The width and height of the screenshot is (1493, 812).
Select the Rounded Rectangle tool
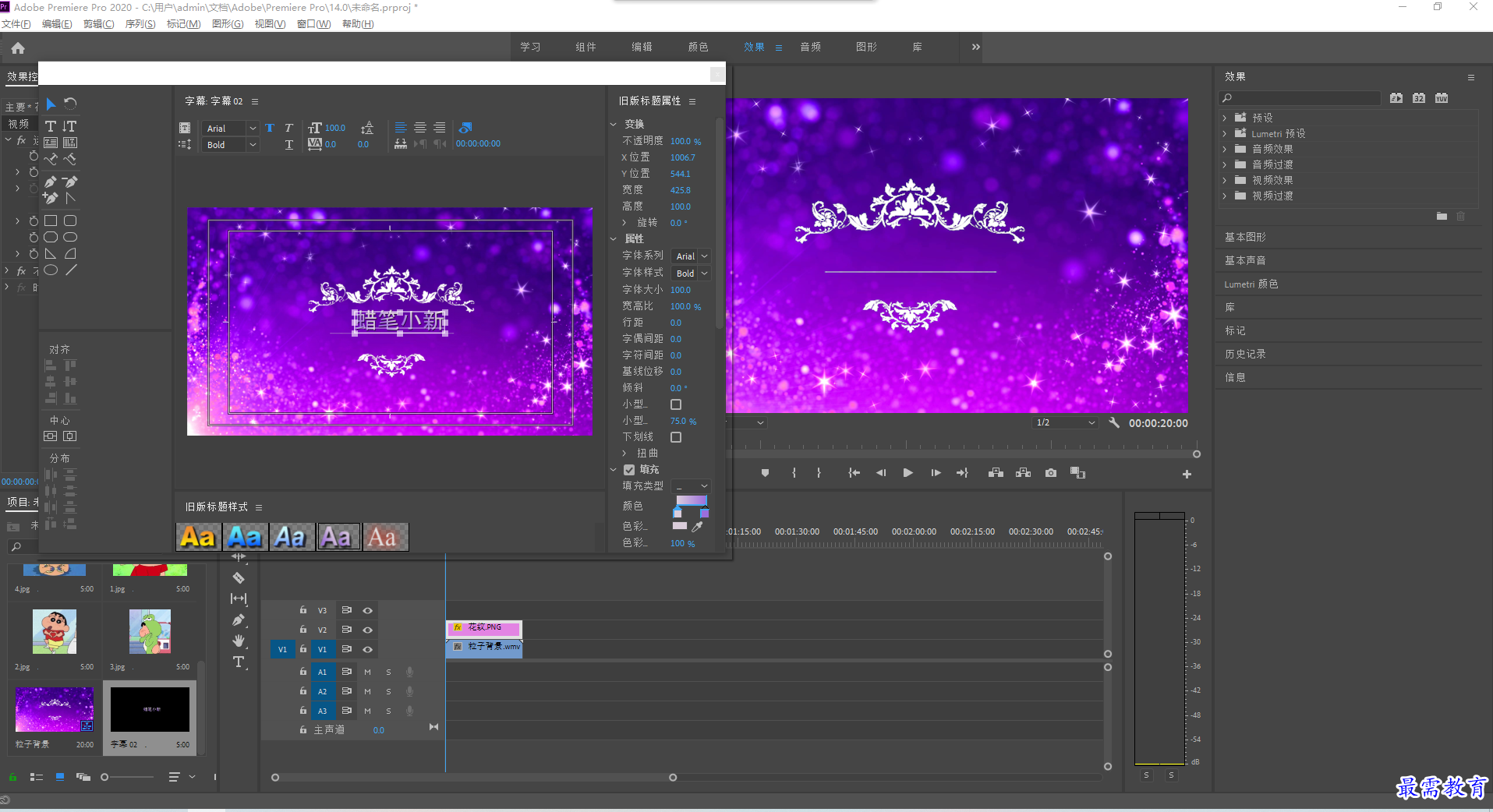click(70, 221)
